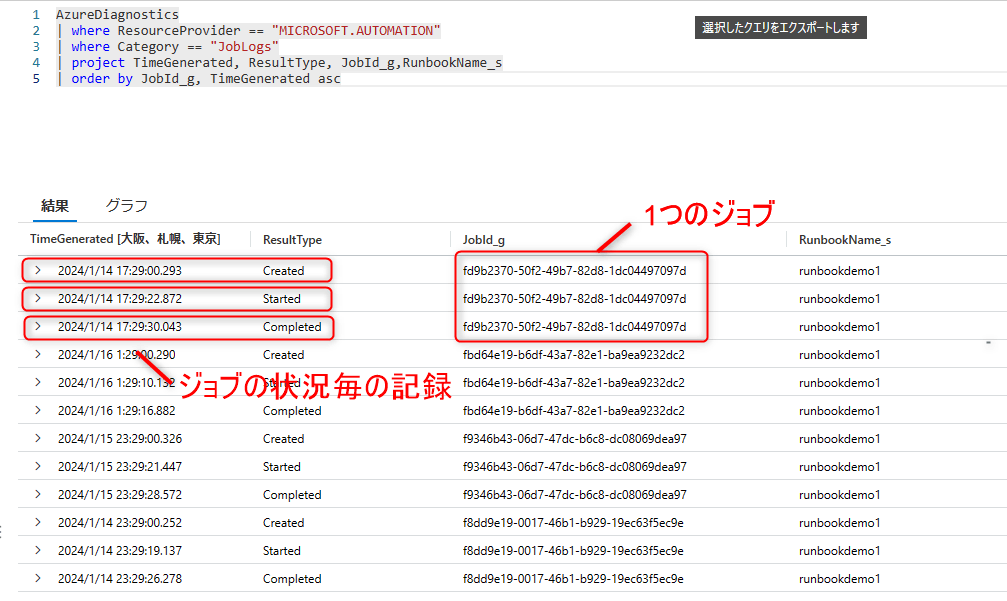
Task: Click the AzureDiagnostics query line
Action: tap(118, 14)
